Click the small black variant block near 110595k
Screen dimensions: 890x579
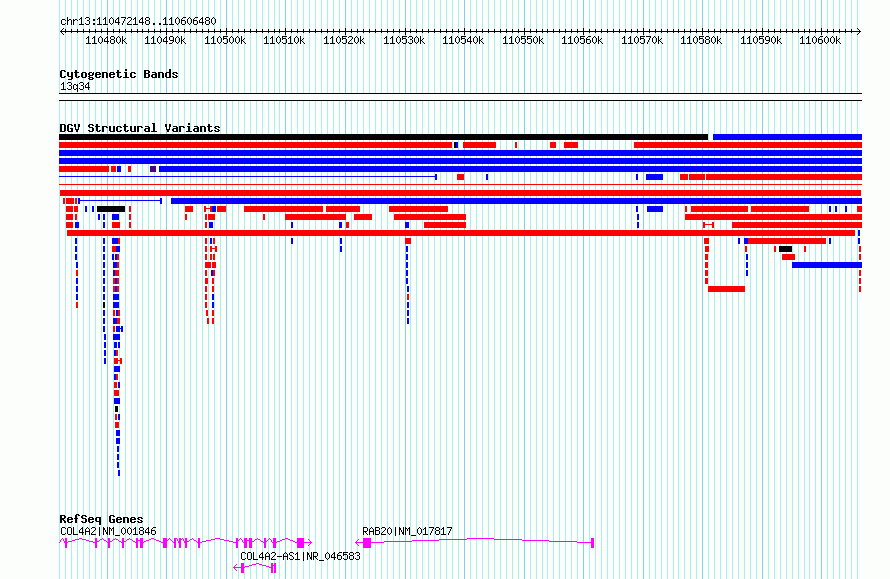[785, 249]
